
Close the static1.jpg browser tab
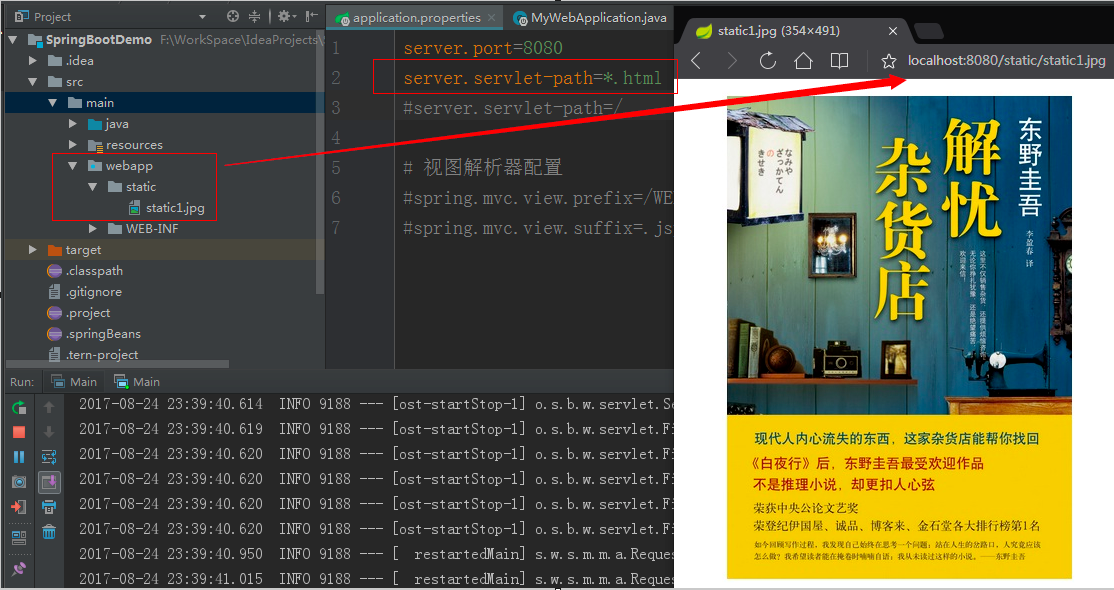click(893, 31)
